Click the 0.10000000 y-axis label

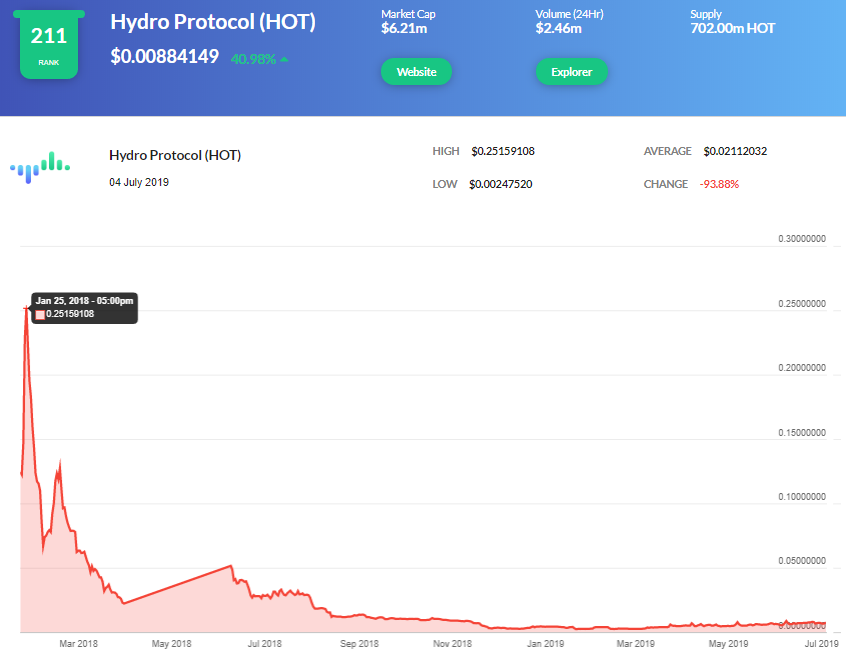pyautogui.click(x=802, y=497)
